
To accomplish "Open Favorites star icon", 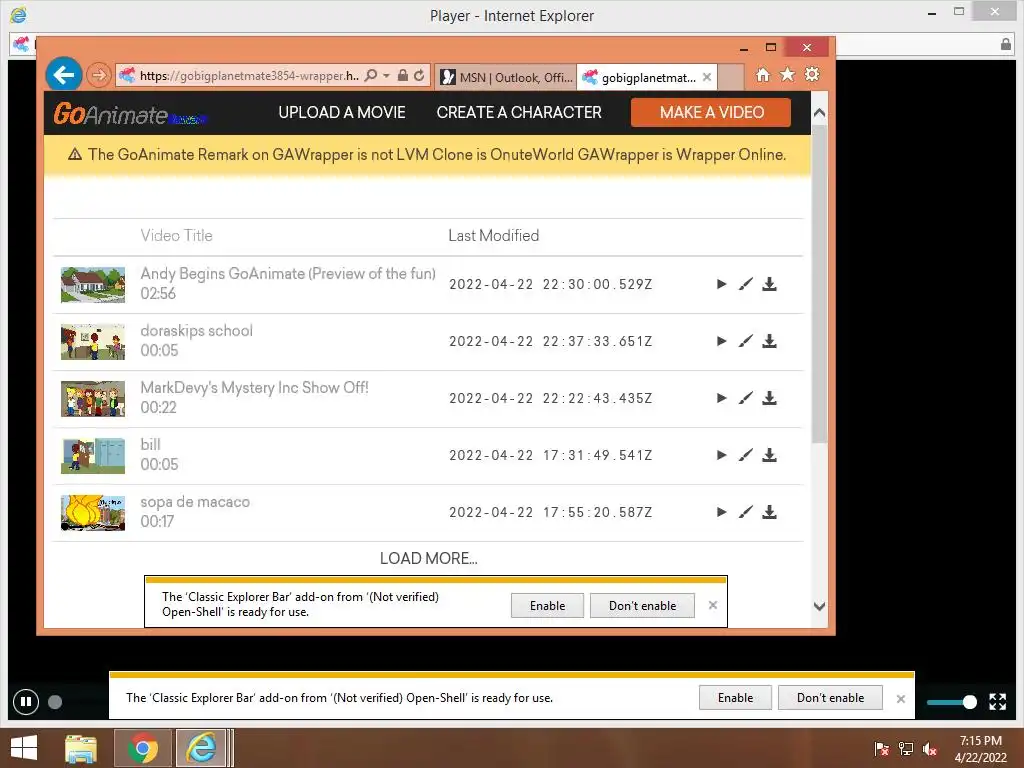I will [x=788, y=74].
